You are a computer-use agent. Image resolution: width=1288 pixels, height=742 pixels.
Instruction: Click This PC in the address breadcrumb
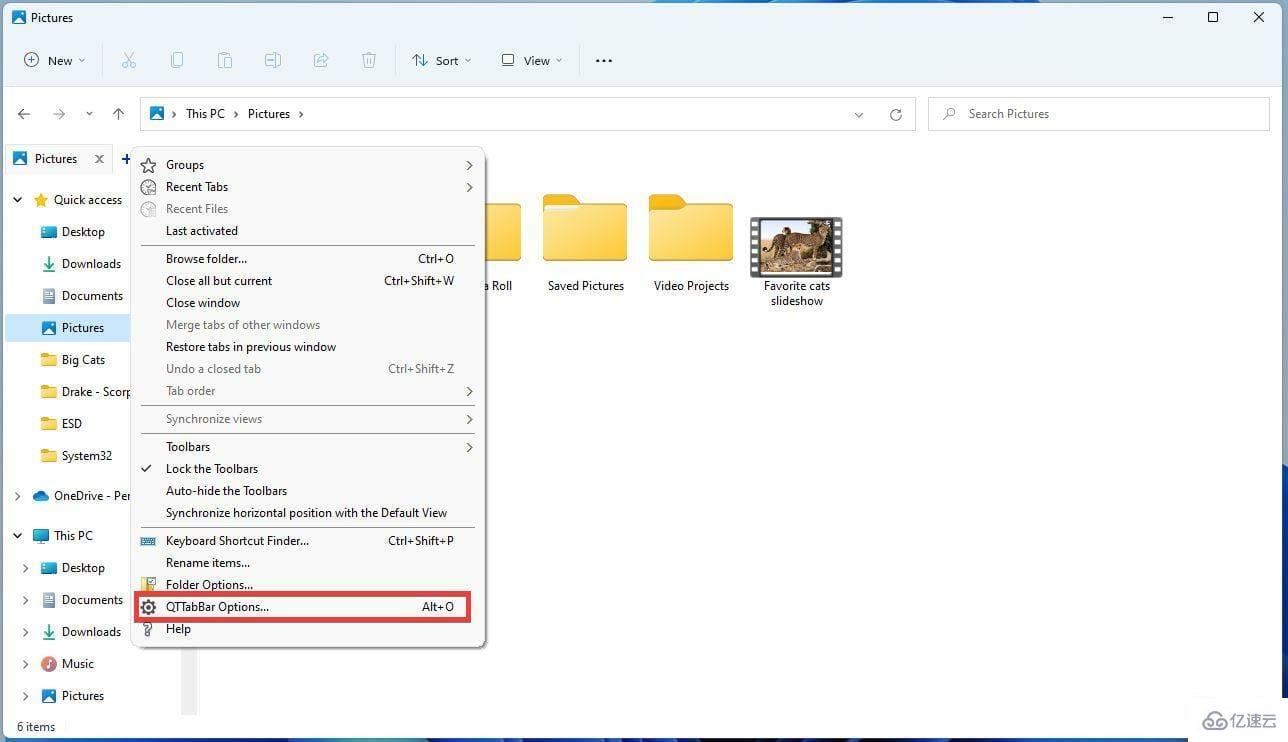[x=205, y=114]
